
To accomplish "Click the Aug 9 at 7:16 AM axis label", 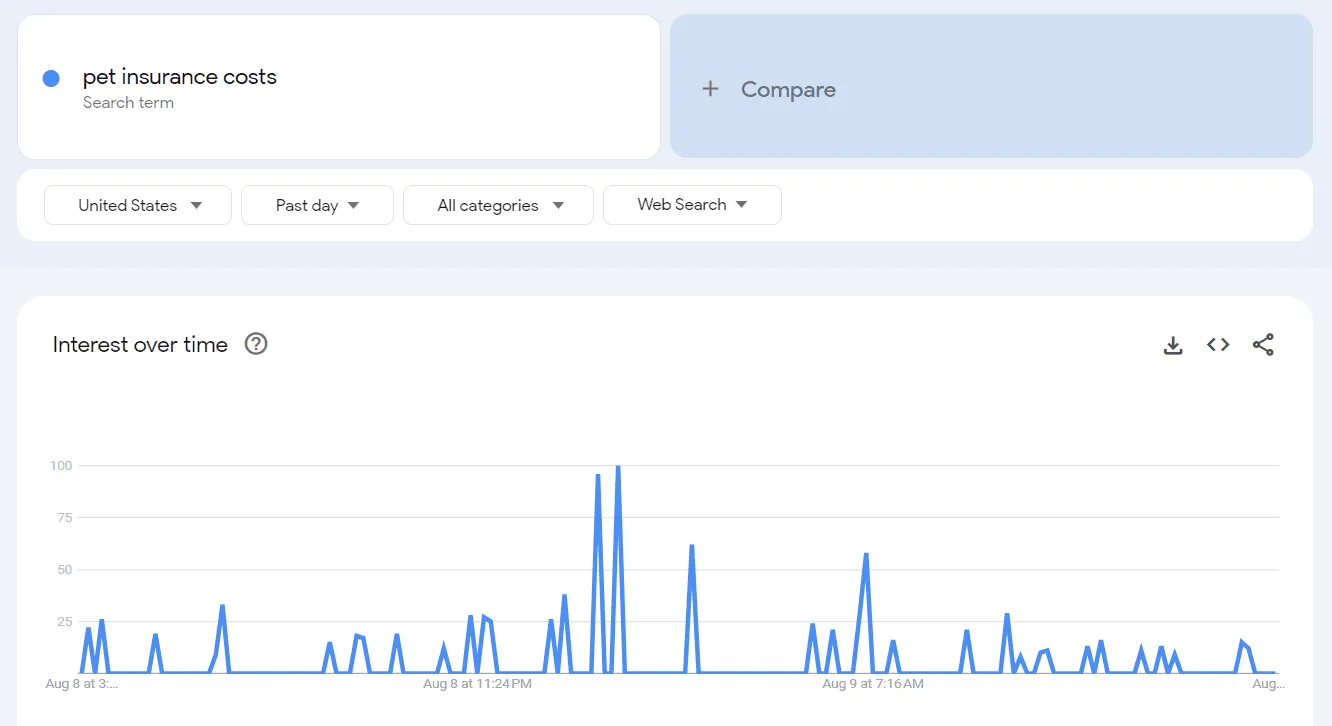I will (x=873, y=684).
